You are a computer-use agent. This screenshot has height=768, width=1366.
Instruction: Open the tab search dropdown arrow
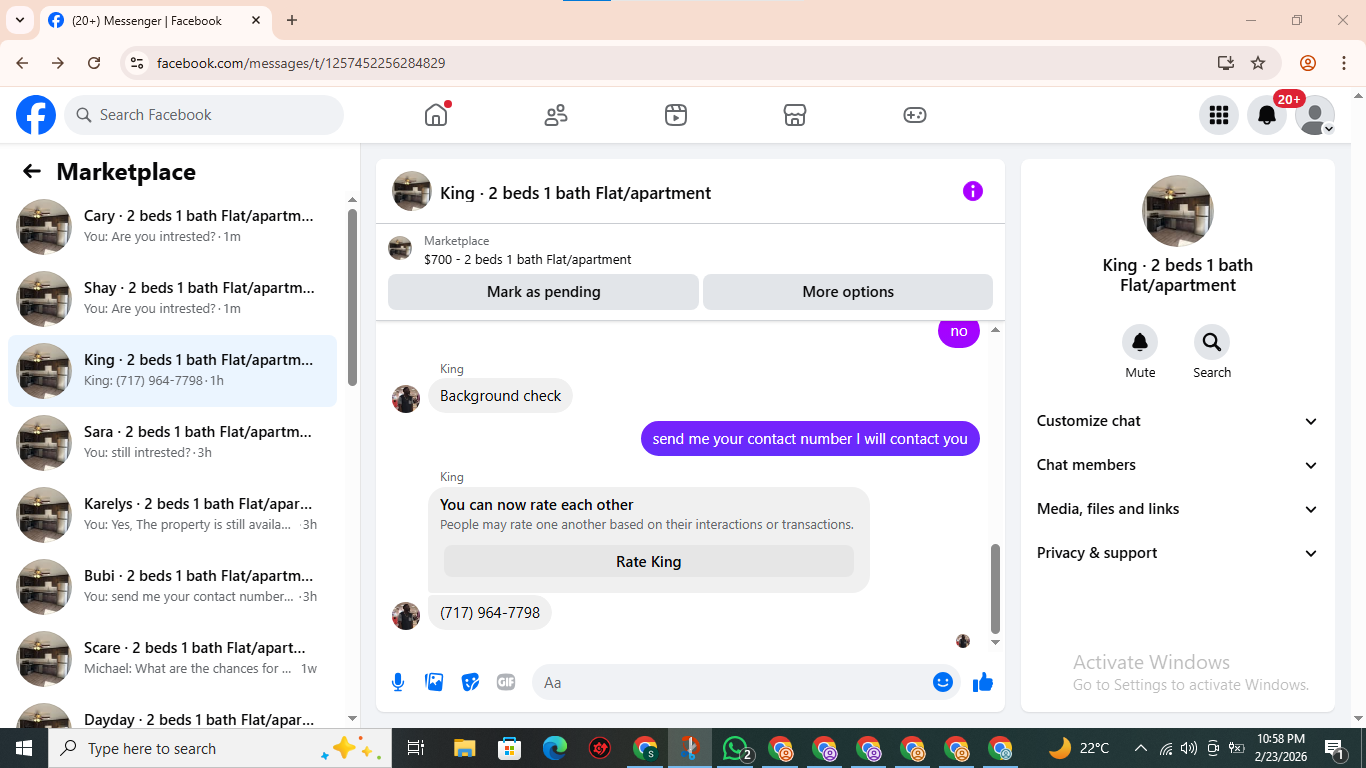point(19,20)
